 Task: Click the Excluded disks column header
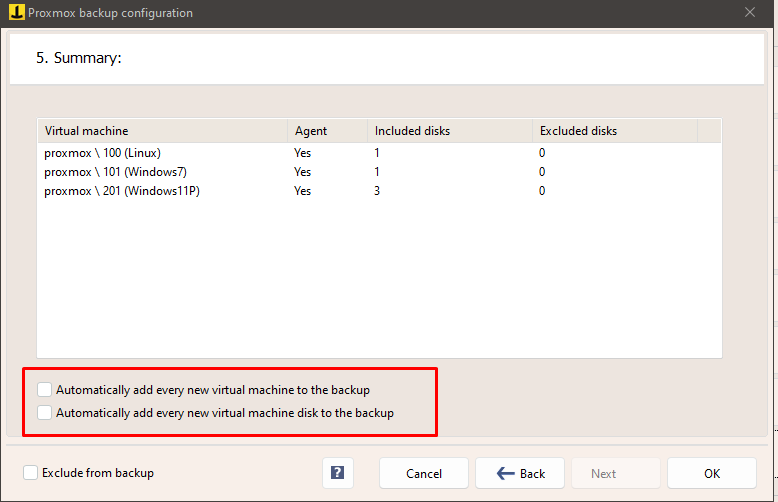coord(613,131)
